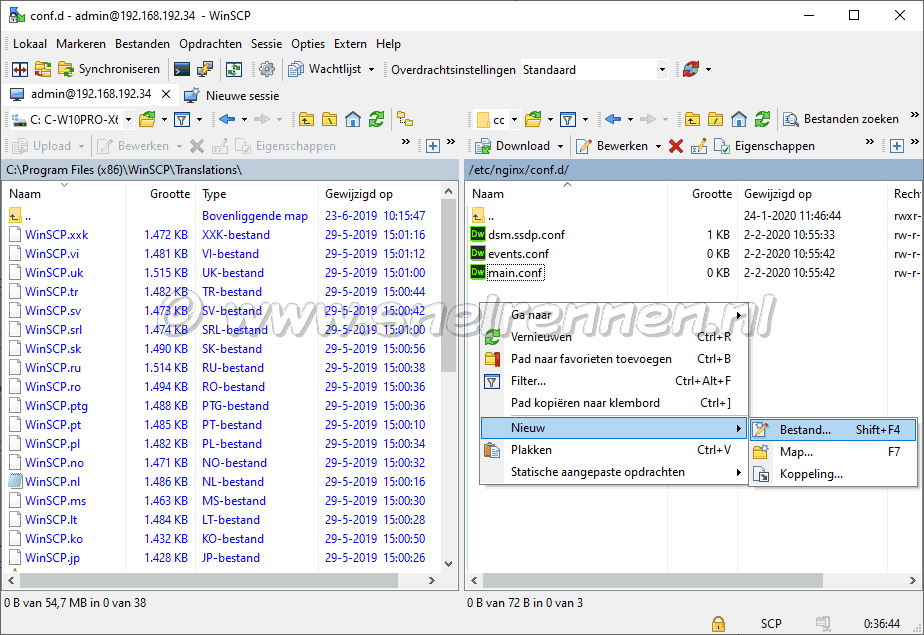Open the Opdrachten menu
Image resolution: width=924 pixels, height=635 pixels.
point(210,44)
